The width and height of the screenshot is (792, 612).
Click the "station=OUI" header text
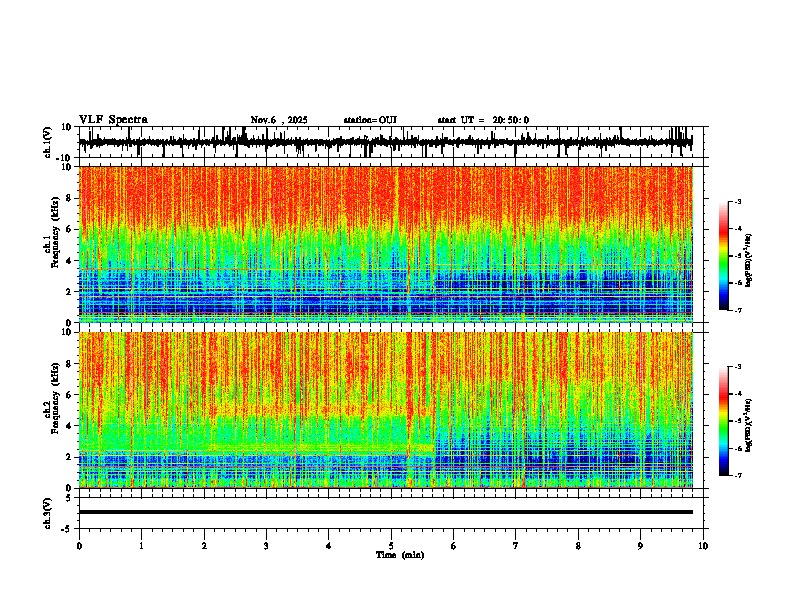pyautogui.click(x=370, y=120)
